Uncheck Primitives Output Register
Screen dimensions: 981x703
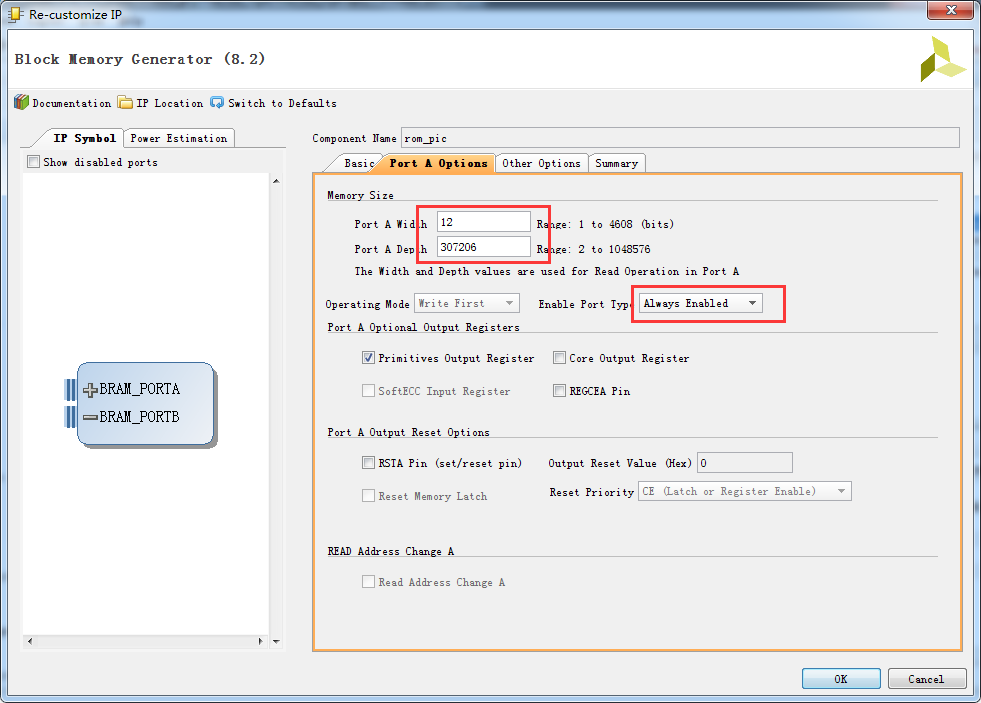click(x=369, y=358)
